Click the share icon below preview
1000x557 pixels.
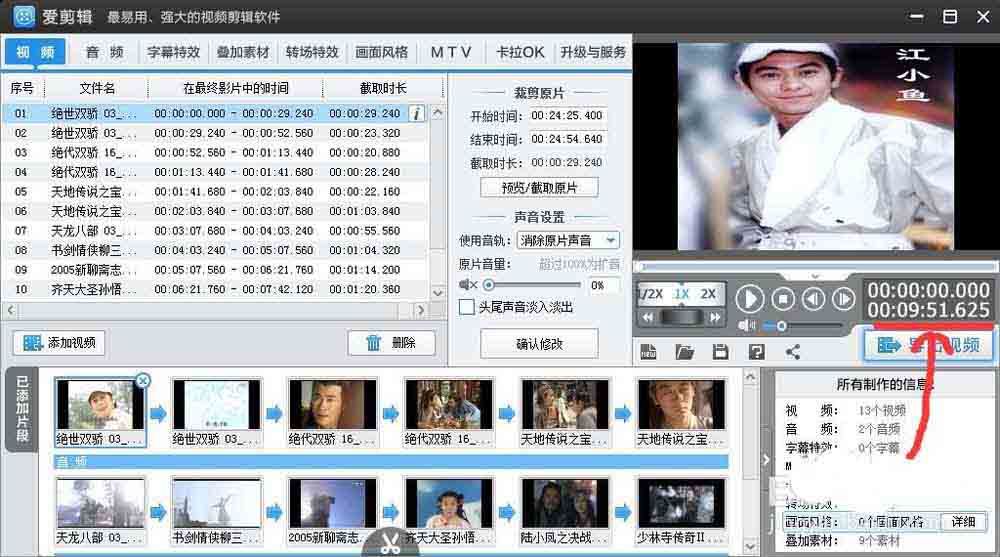(793, 352)
